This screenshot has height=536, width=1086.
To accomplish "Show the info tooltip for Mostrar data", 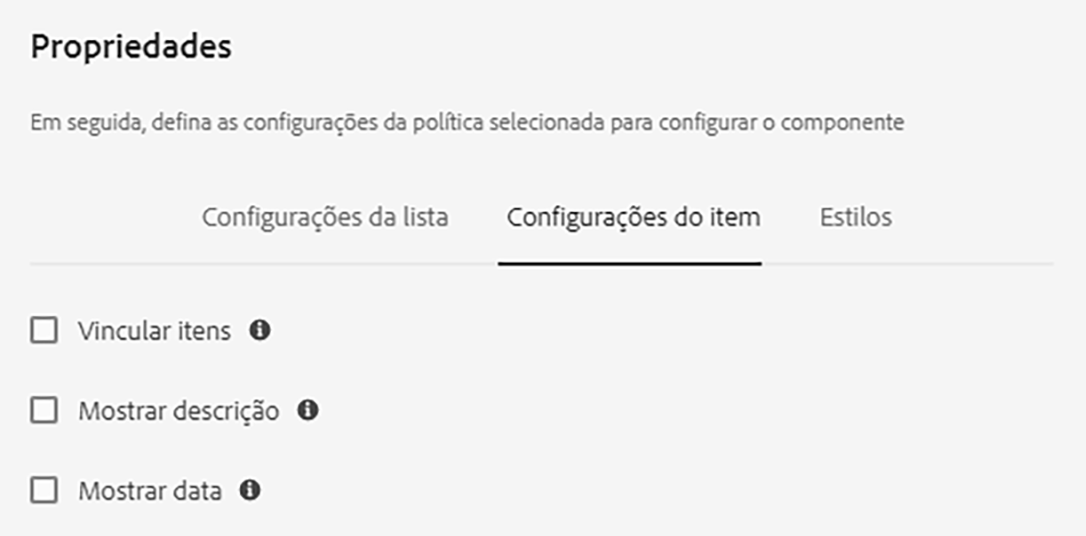I will pos(250,491).
